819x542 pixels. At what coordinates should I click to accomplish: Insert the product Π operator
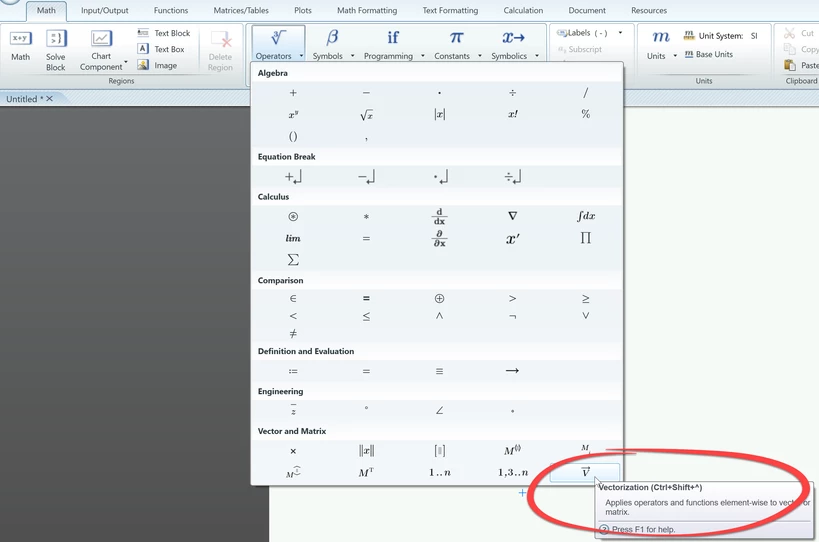(586, 238)
